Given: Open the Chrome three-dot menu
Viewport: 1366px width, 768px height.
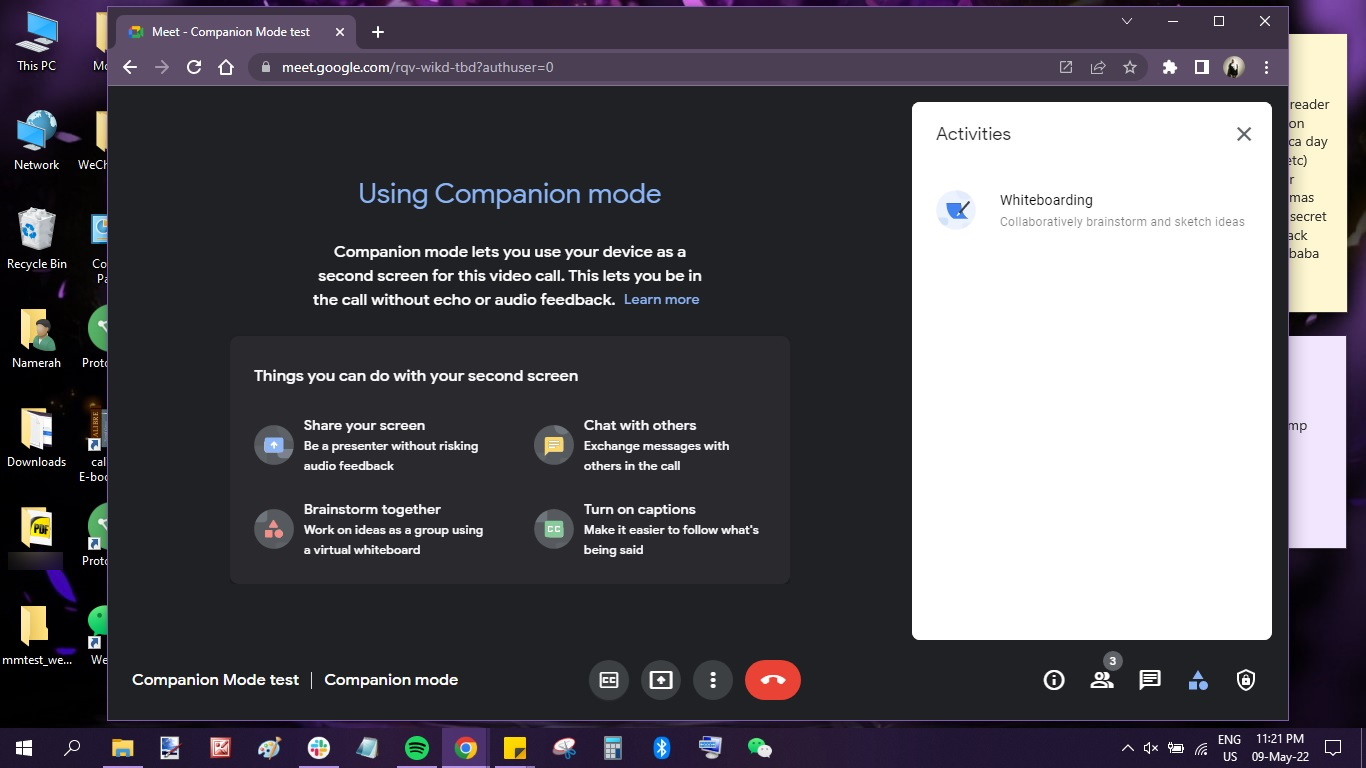Looking at the screenshot, I should (1266, 67).
